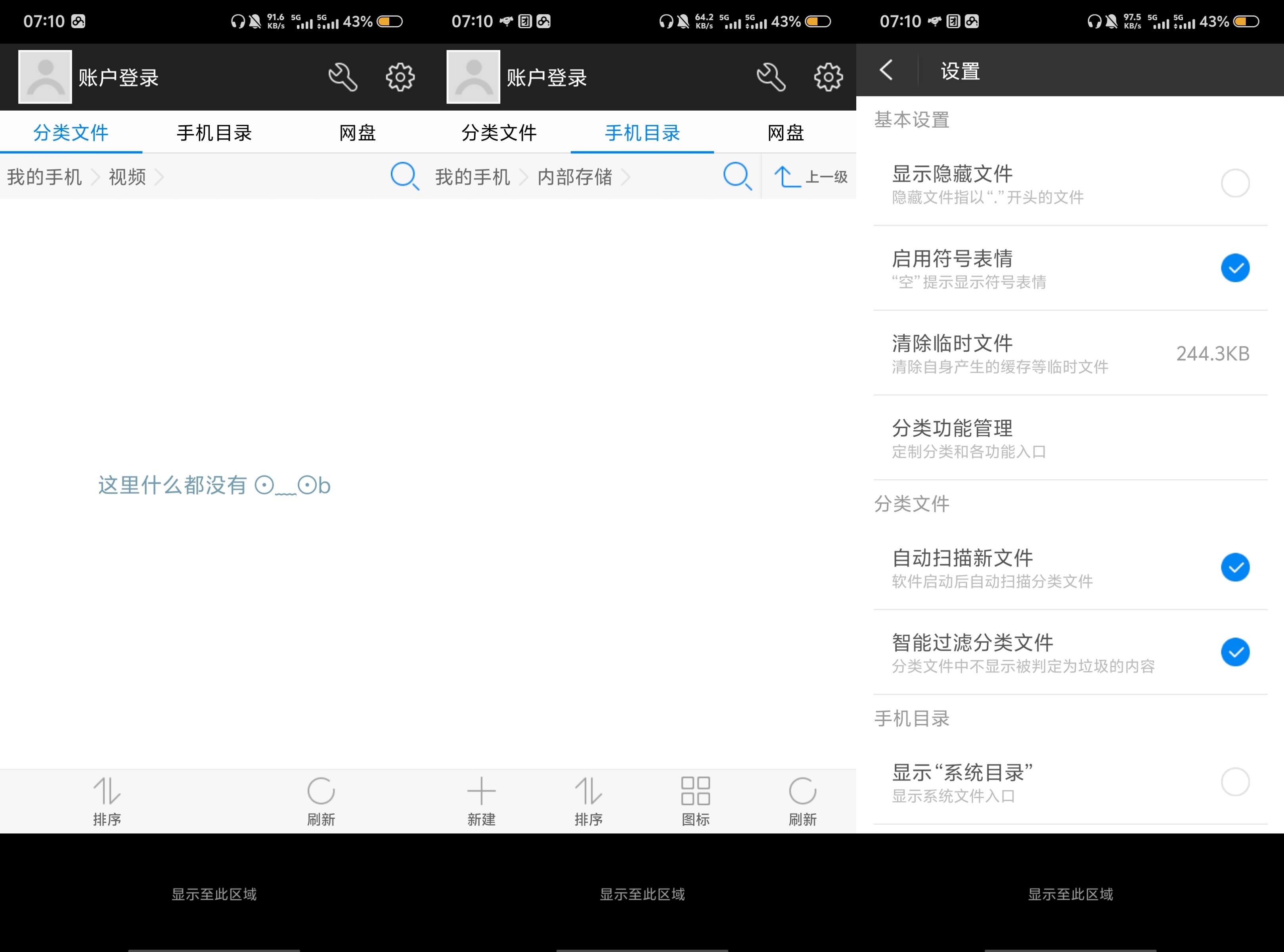The width and height of the screenshot is (1284, 952).
Task: Switch to 网盘 tab in left screen
Action: coord(357,133)
